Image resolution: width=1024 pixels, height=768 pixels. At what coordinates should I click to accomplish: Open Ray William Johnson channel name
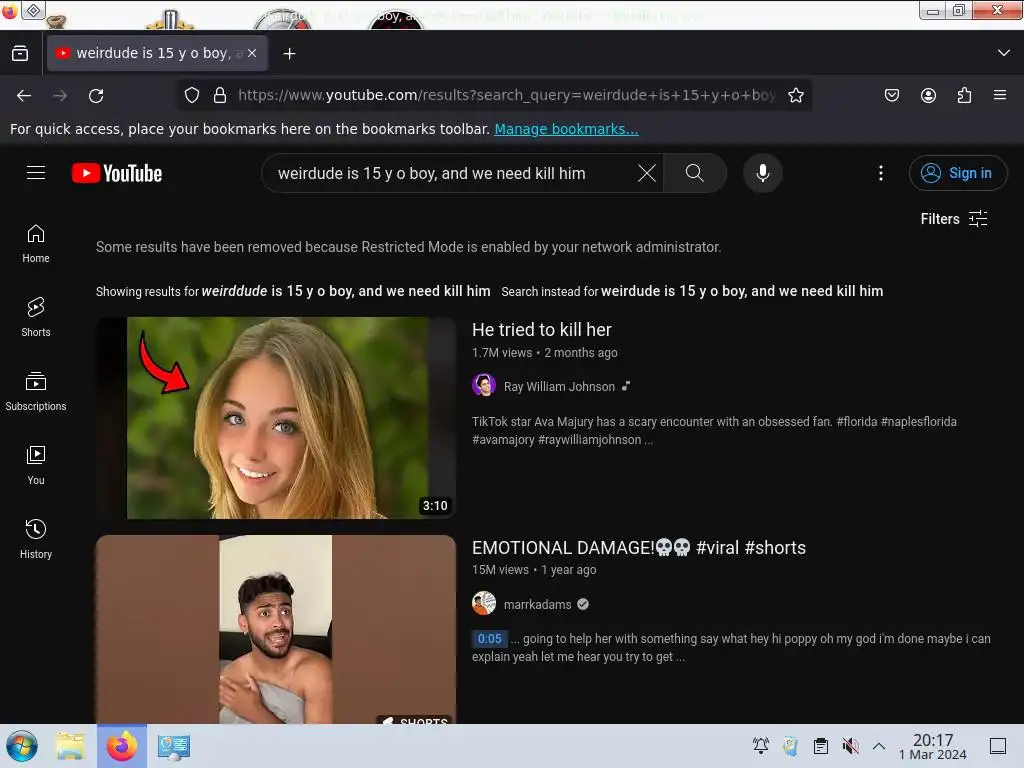(559, 387)
